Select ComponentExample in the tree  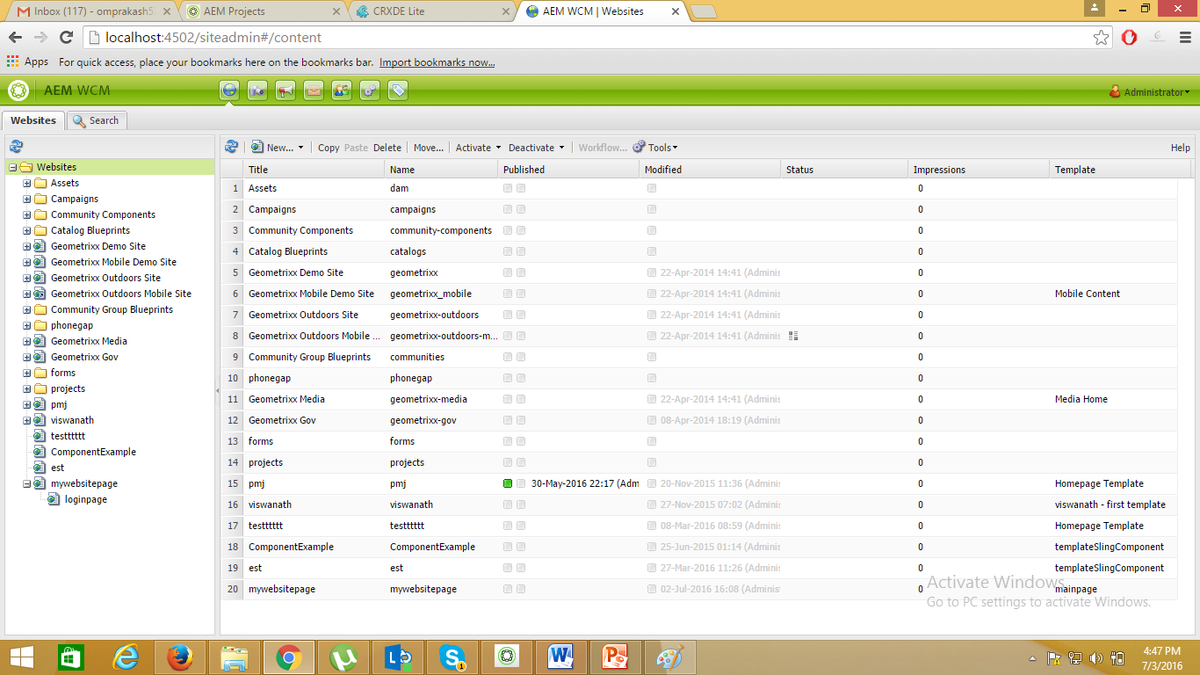point(93,452)
